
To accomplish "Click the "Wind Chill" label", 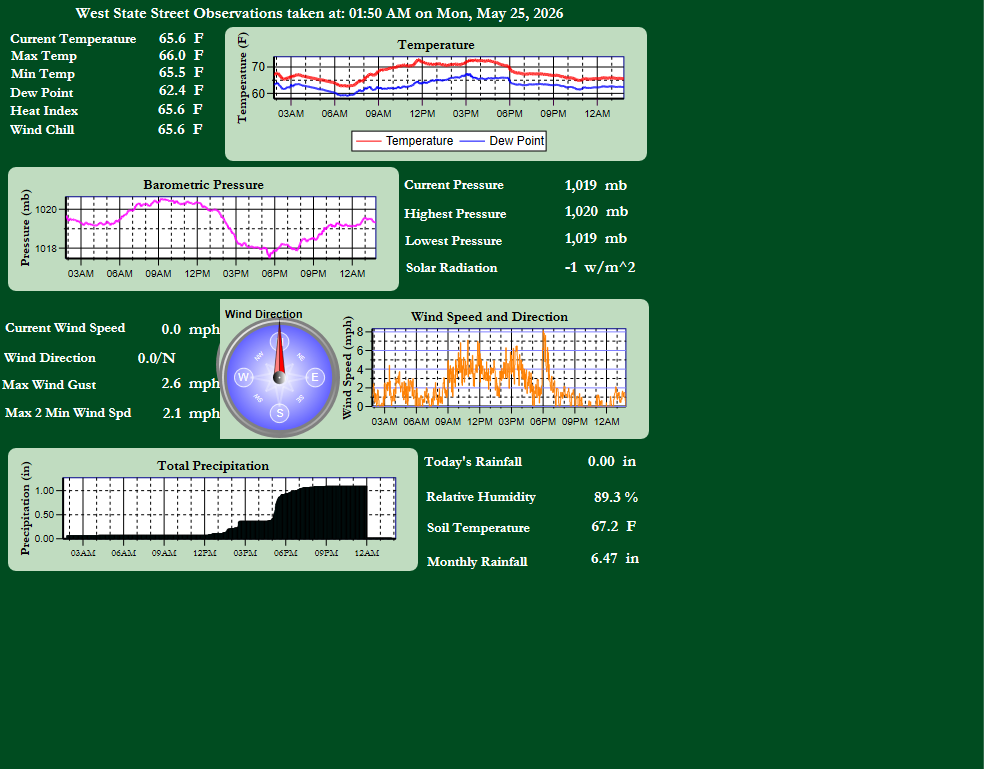I will [42, 129].
